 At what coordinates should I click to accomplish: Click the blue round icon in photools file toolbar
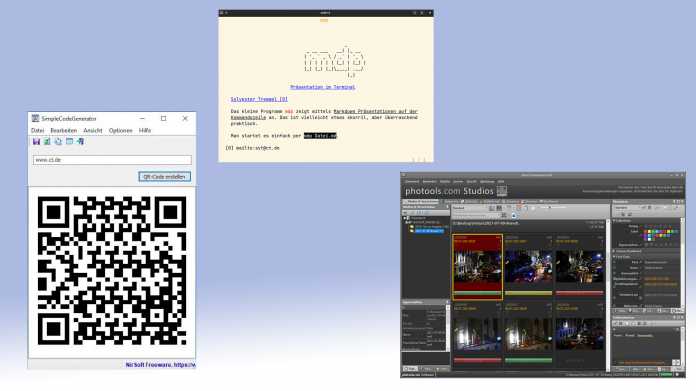click(x=514, y=216)
